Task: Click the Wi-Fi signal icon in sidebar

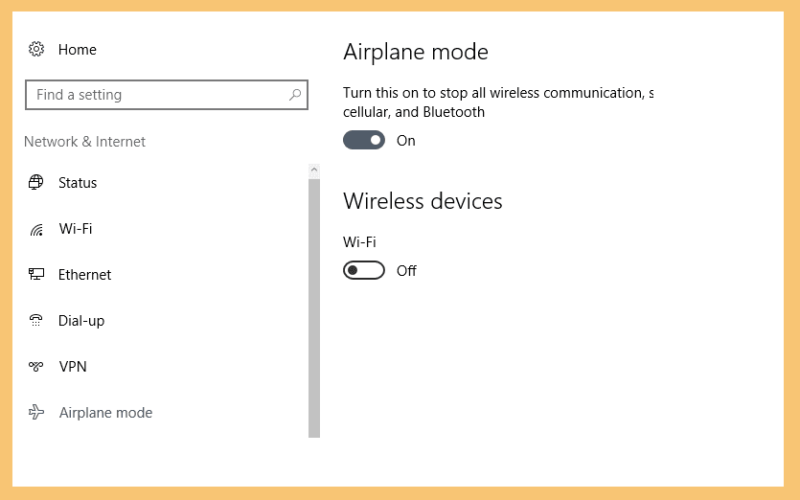Action: [x=36, y=229]
